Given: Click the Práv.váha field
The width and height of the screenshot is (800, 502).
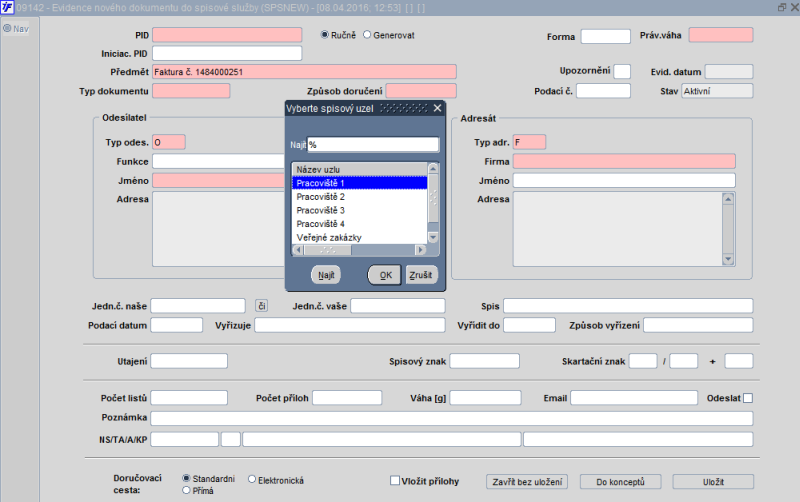Looking at the screenshot, I should coord(721,35).
